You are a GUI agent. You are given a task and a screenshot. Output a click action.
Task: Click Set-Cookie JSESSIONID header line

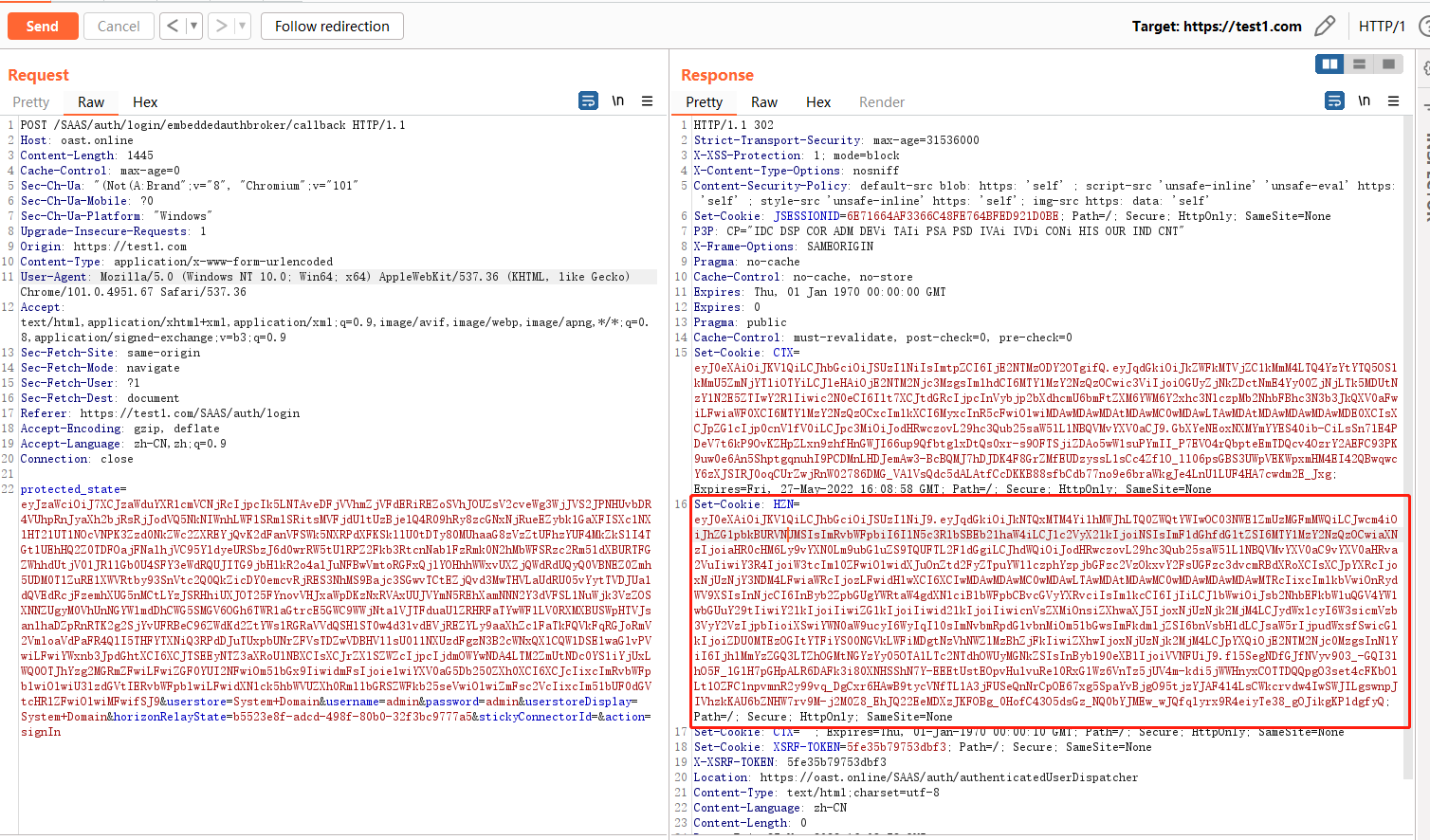click(1012, 216)
